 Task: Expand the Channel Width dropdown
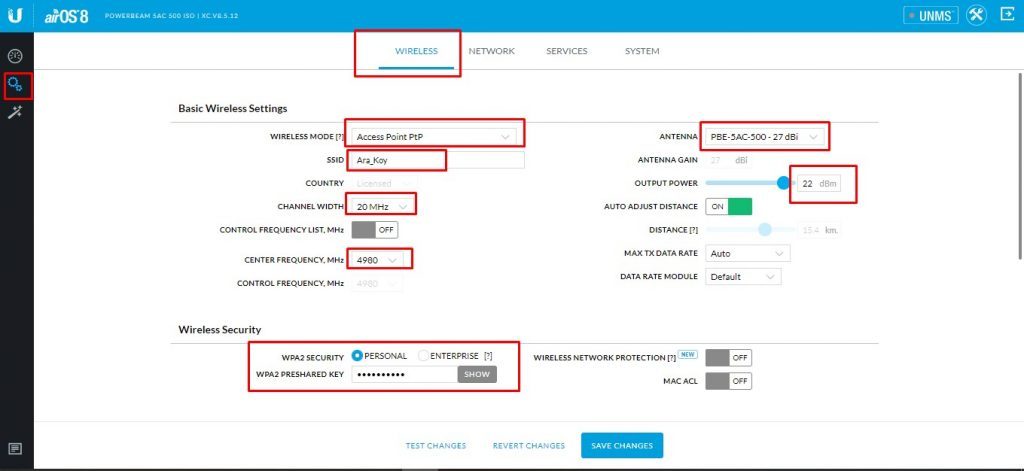pyautogui.click(x=381, y=206)
